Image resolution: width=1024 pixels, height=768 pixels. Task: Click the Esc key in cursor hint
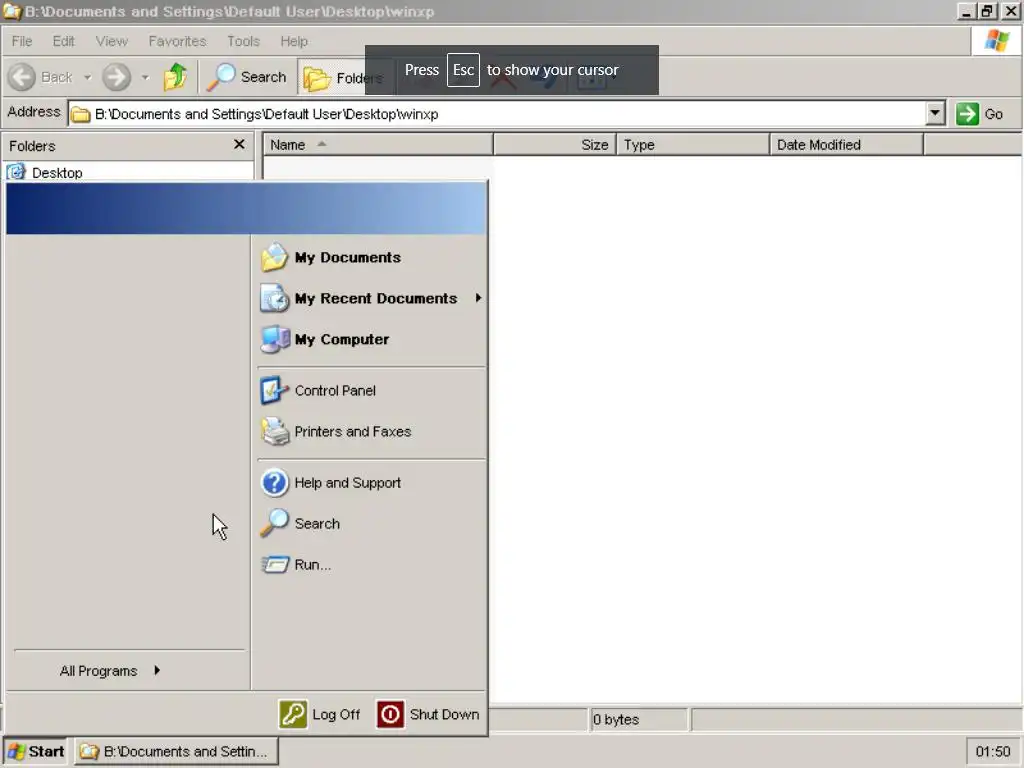[463, 70]
